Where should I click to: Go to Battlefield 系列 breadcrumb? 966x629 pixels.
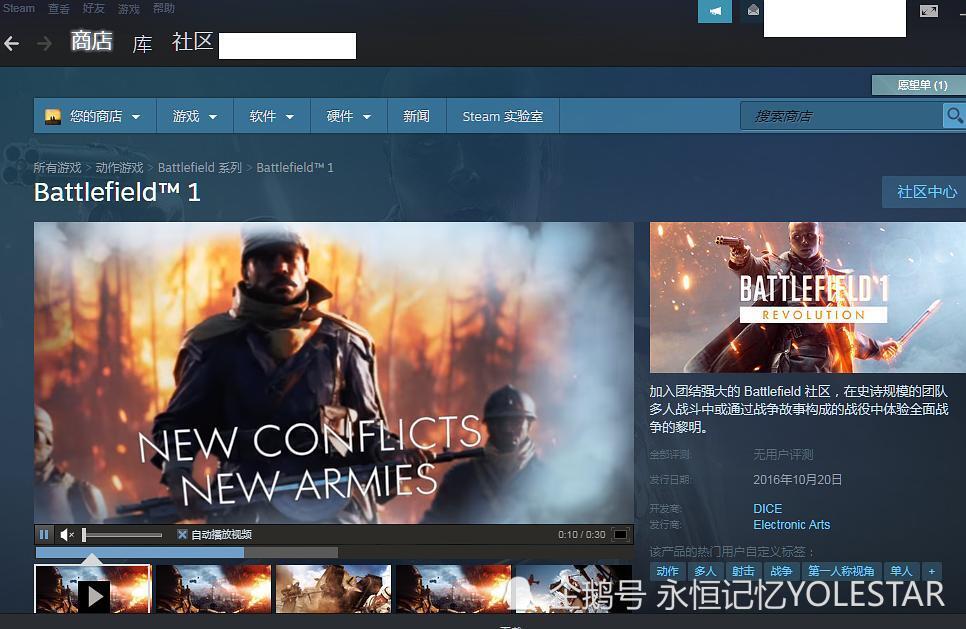click(x=200, y=168)
